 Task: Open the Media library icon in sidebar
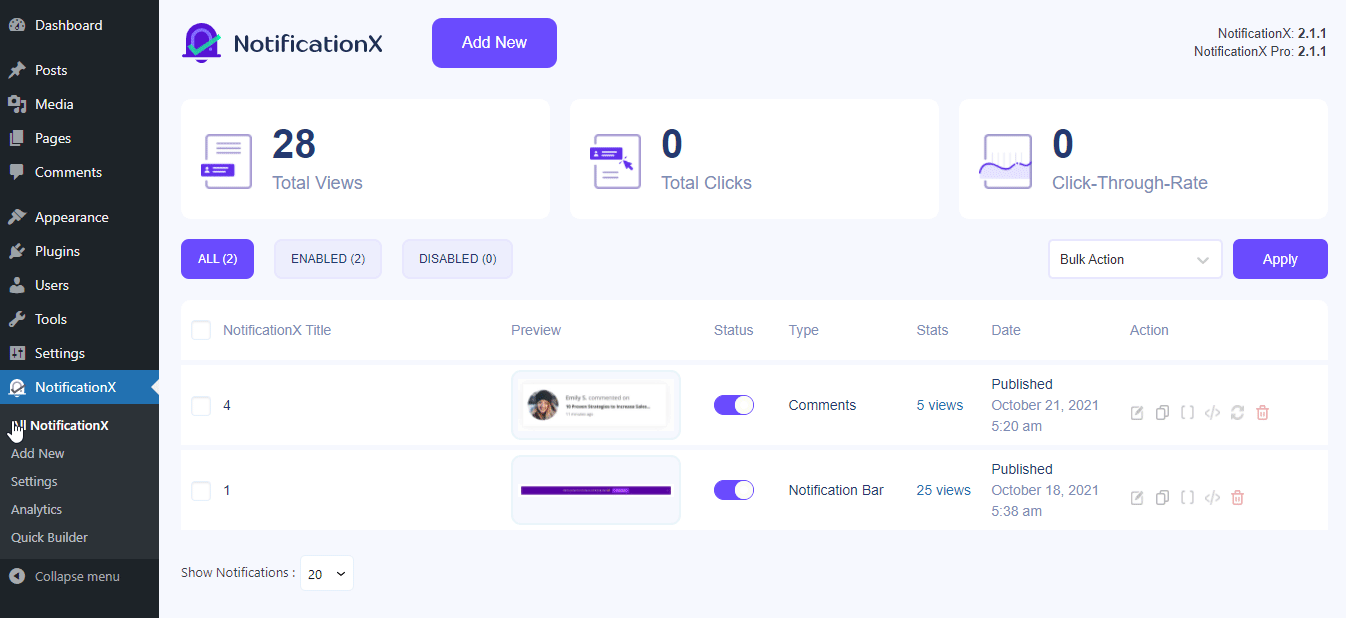pyautogui.click(x=17, y=104)
